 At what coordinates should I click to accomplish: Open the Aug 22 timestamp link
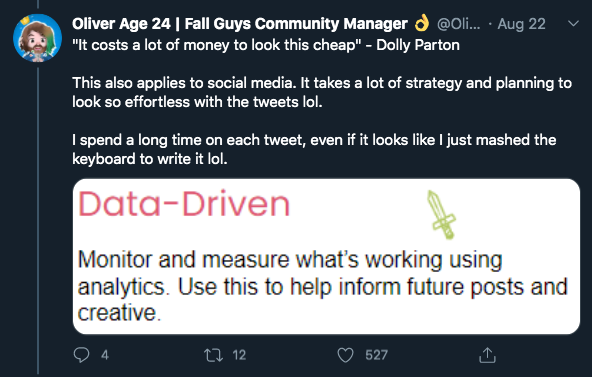click(x=521, y=24)
